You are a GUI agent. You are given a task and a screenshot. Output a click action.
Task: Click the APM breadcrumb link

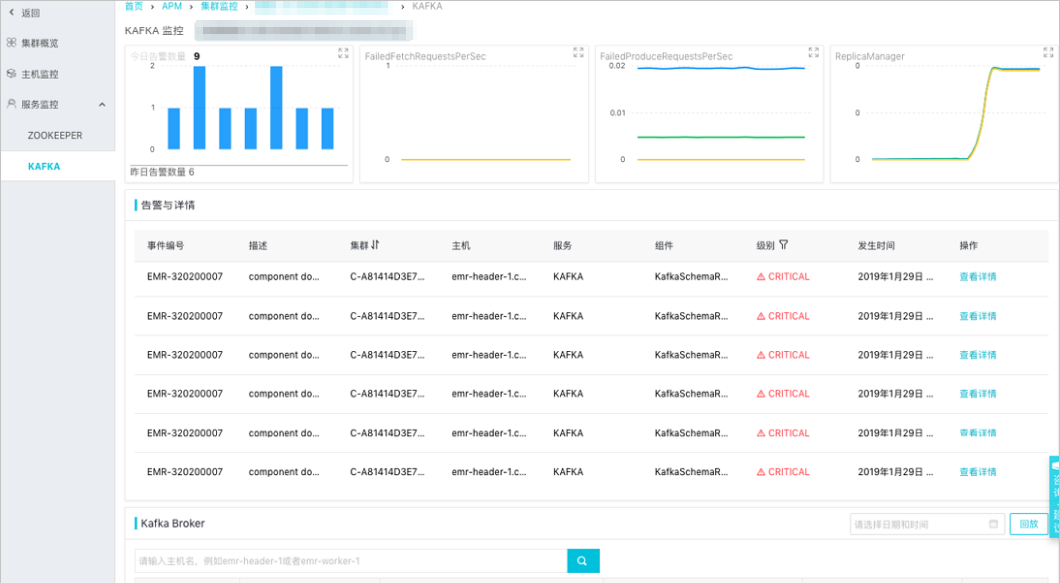(172, 6)
